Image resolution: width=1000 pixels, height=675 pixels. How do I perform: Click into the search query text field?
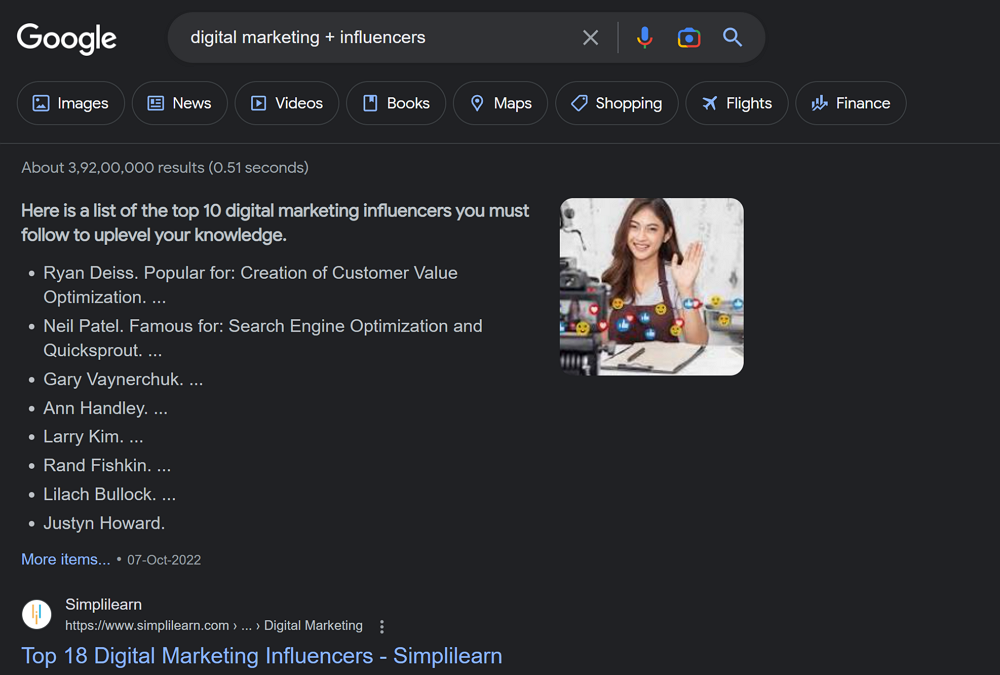pos(380,38)
